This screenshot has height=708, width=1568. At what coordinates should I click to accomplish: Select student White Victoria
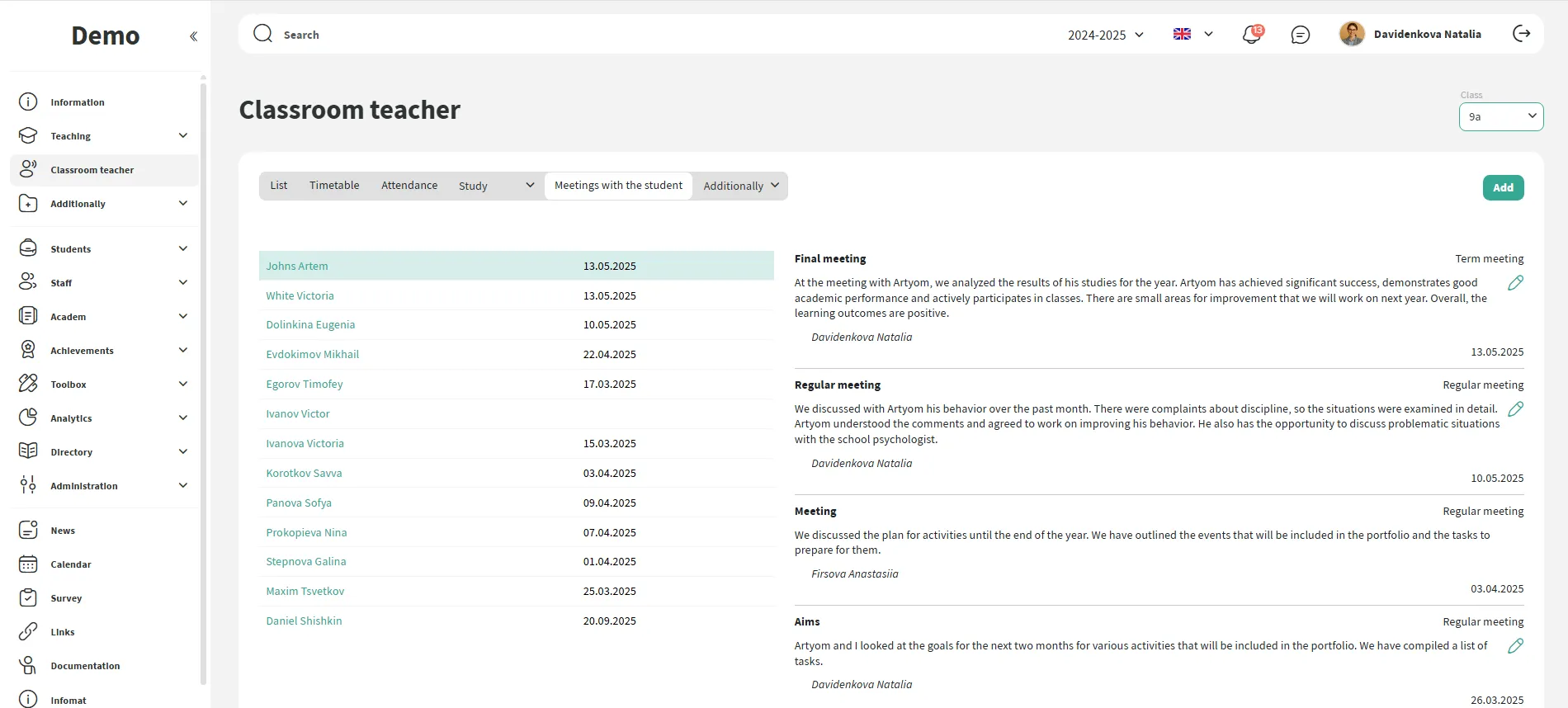coord(300,295)
